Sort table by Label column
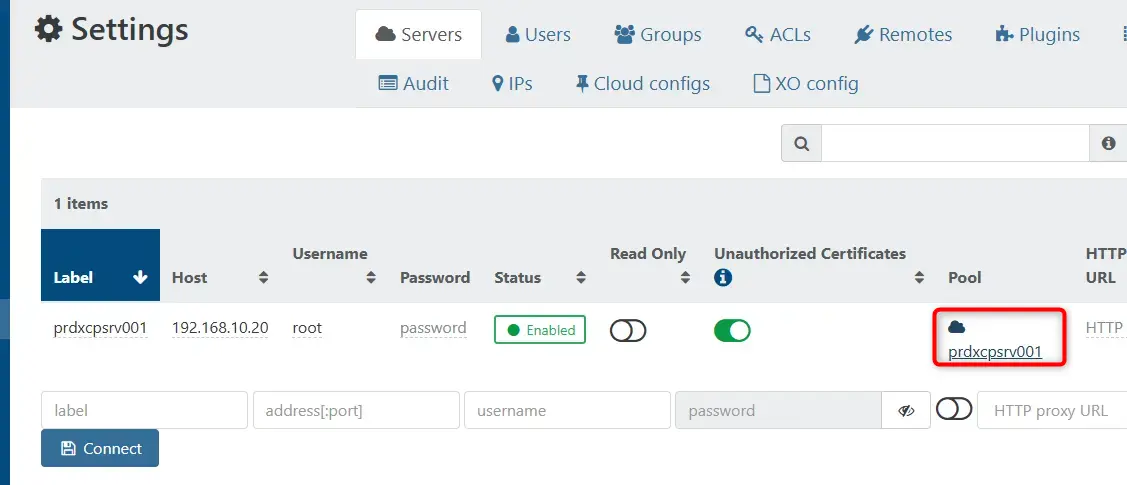Image resolution: width=1127 pixels, height=485 pixels. coord(101,265)
